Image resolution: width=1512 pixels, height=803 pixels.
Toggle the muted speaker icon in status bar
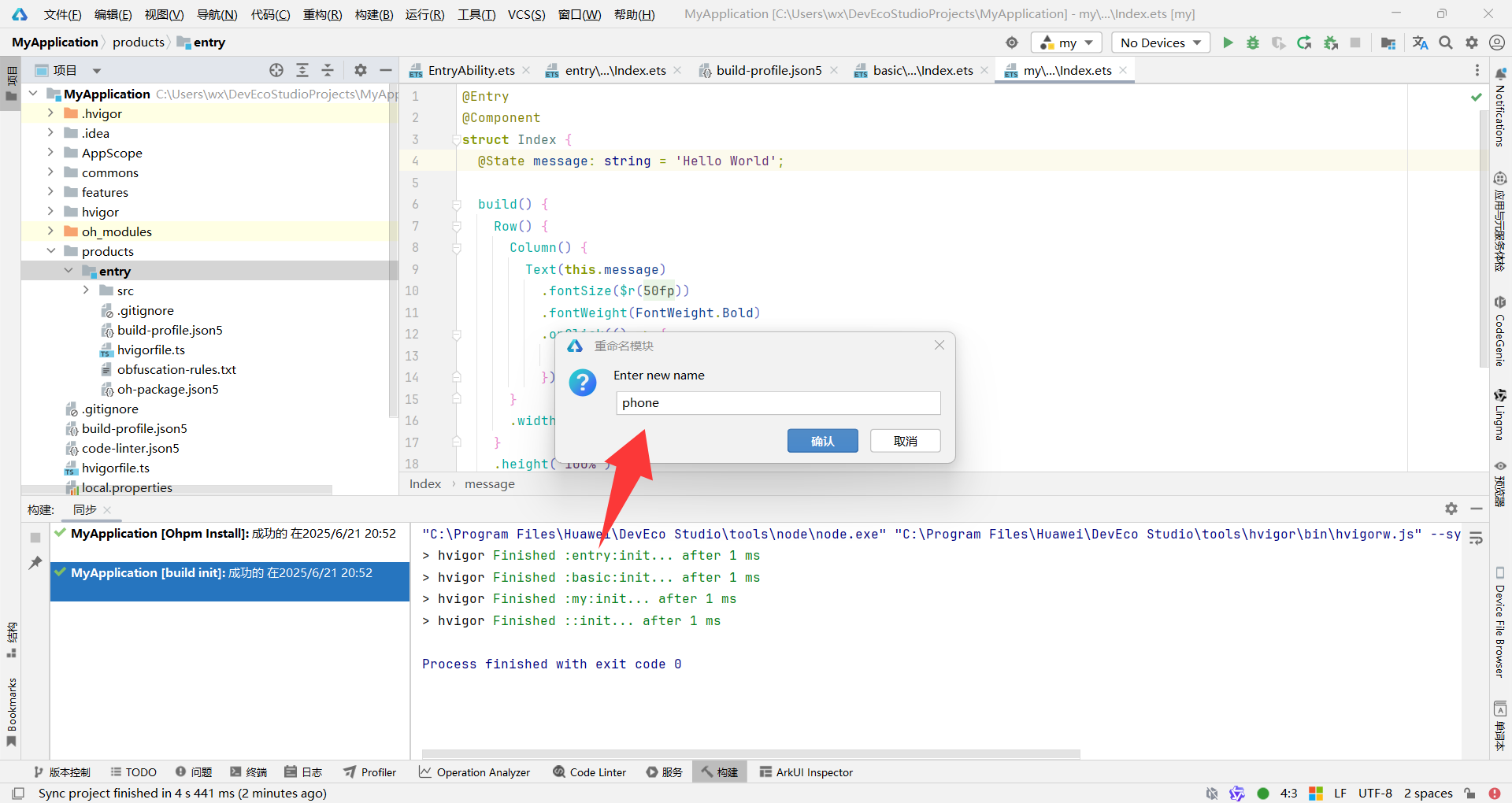1212,794
